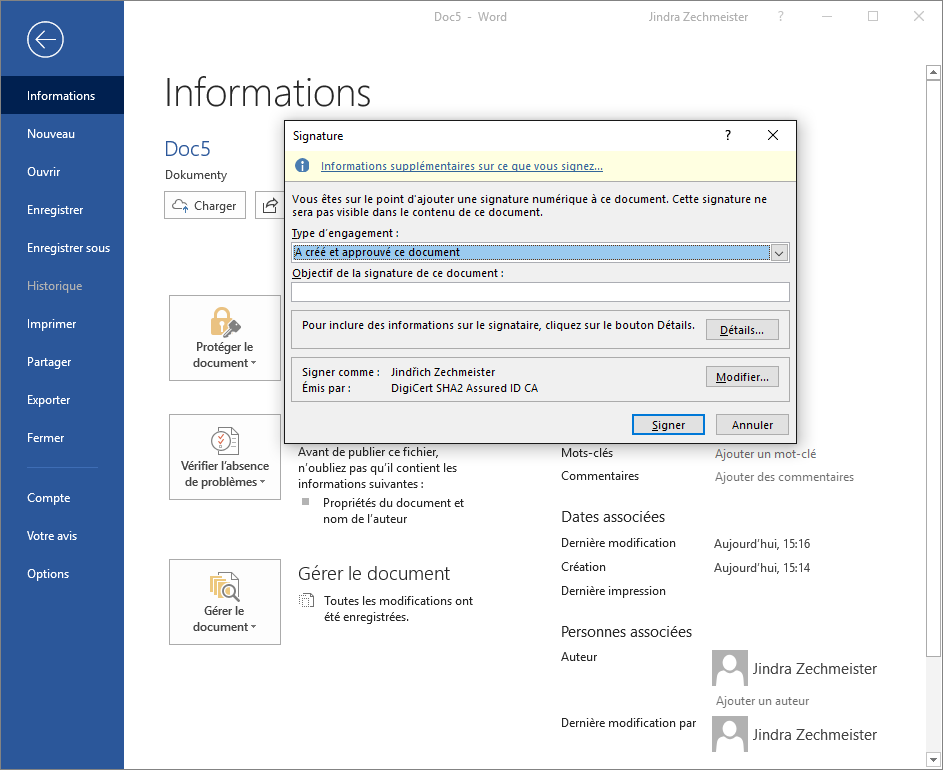Click the Informations page heading
943x770 pixels.
(x=268, y=92)
